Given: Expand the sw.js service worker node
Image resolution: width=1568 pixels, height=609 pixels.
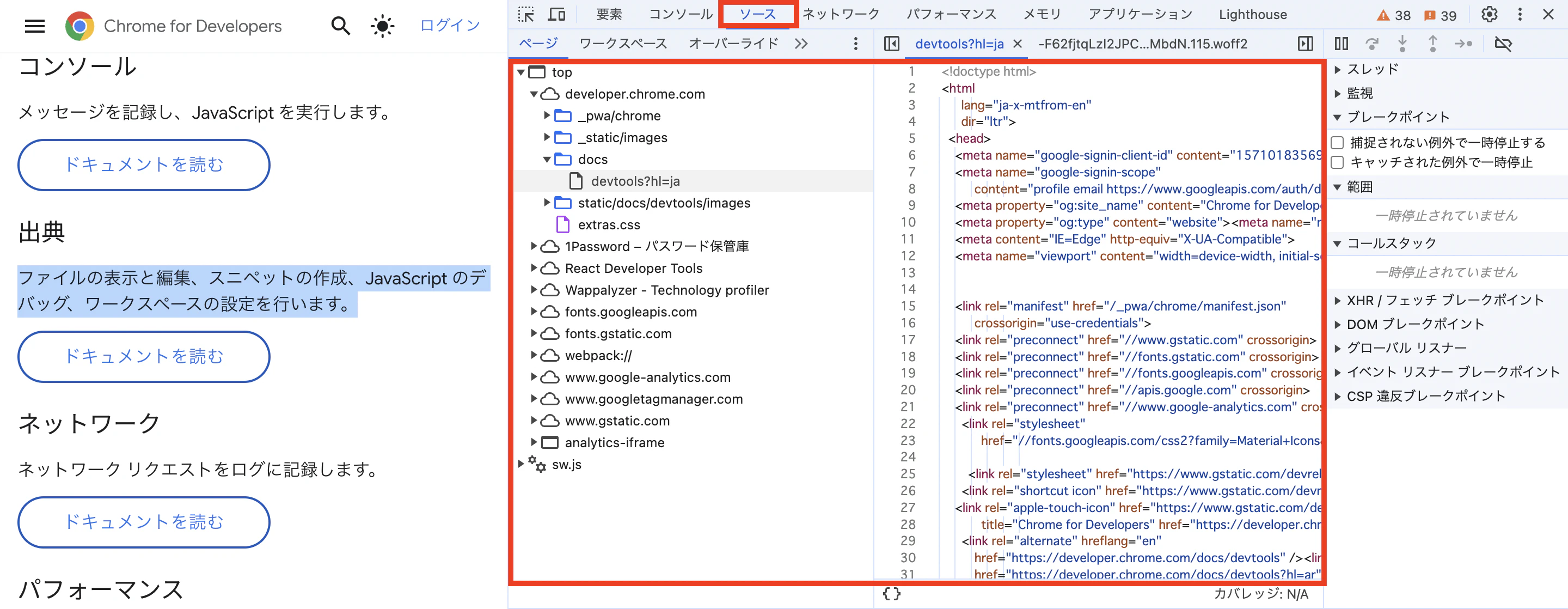Looking at the screenshot, I should click(x=520, y=464).
